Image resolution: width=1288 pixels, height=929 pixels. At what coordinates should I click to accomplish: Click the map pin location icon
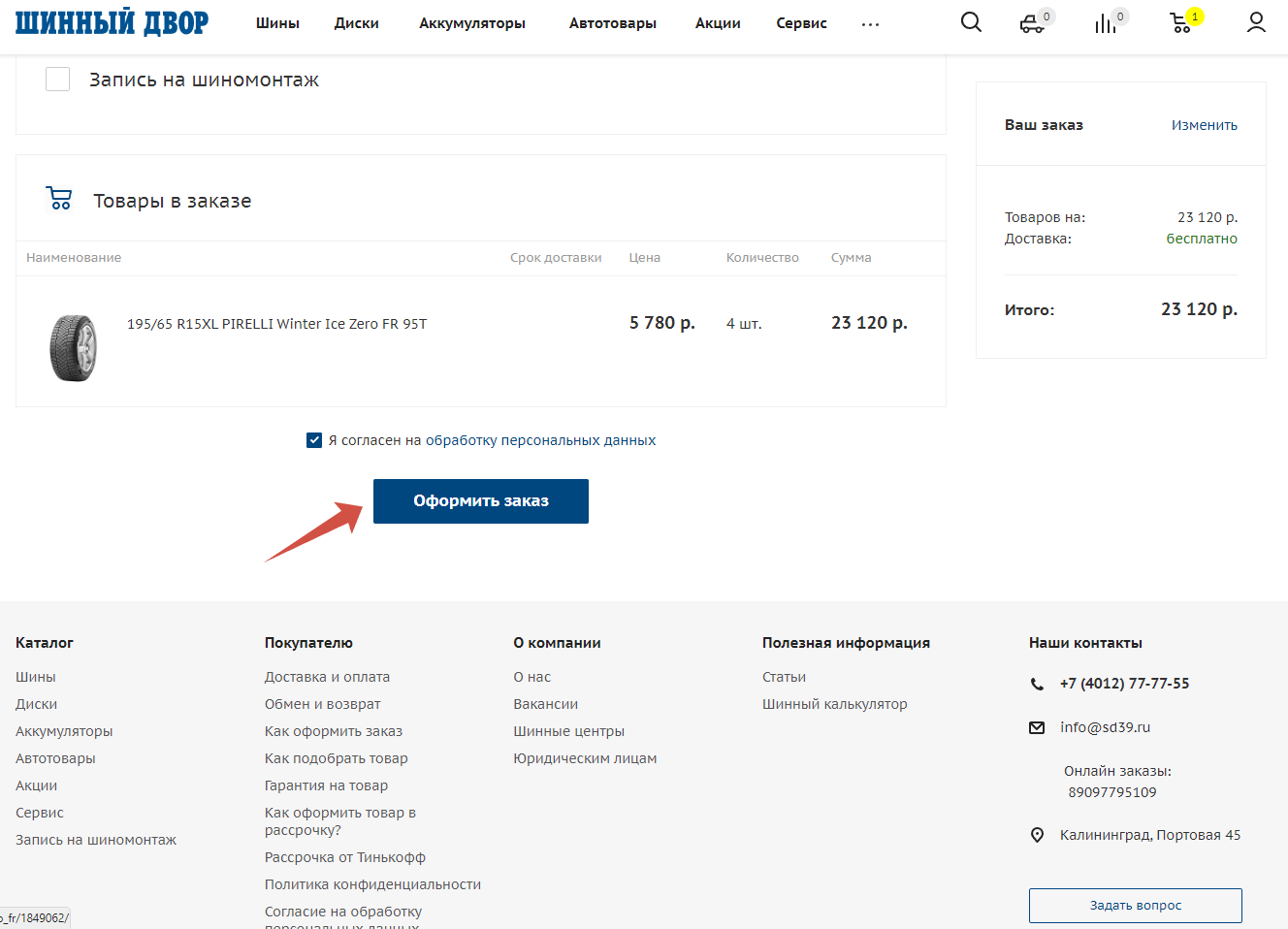tap(1037, 835)
